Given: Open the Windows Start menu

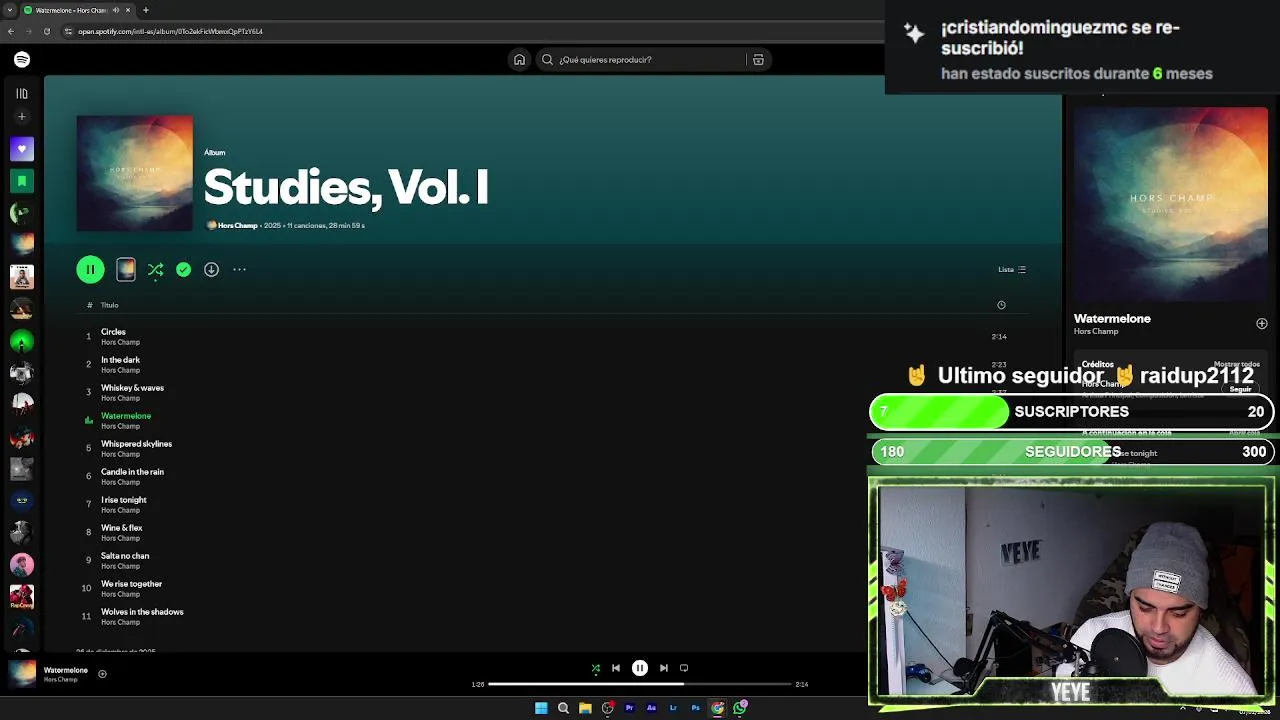Looking at the screenshot, I should click(x=541, y=708).
